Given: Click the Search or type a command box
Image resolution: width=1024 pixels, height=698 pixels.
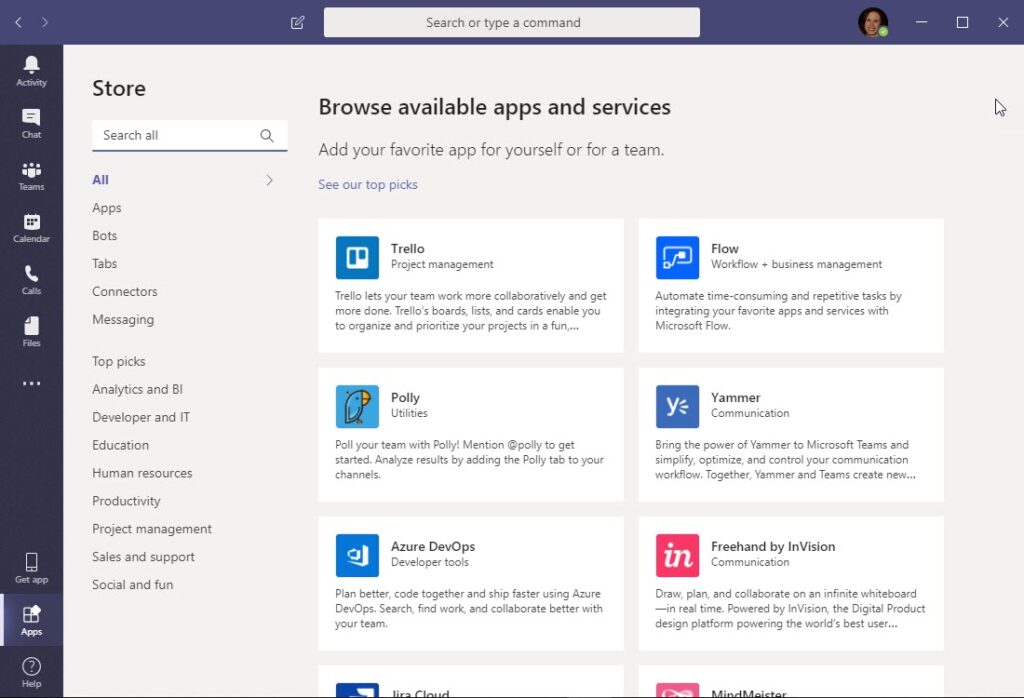Looking at the screenshot, I should [x=511, y=22].
